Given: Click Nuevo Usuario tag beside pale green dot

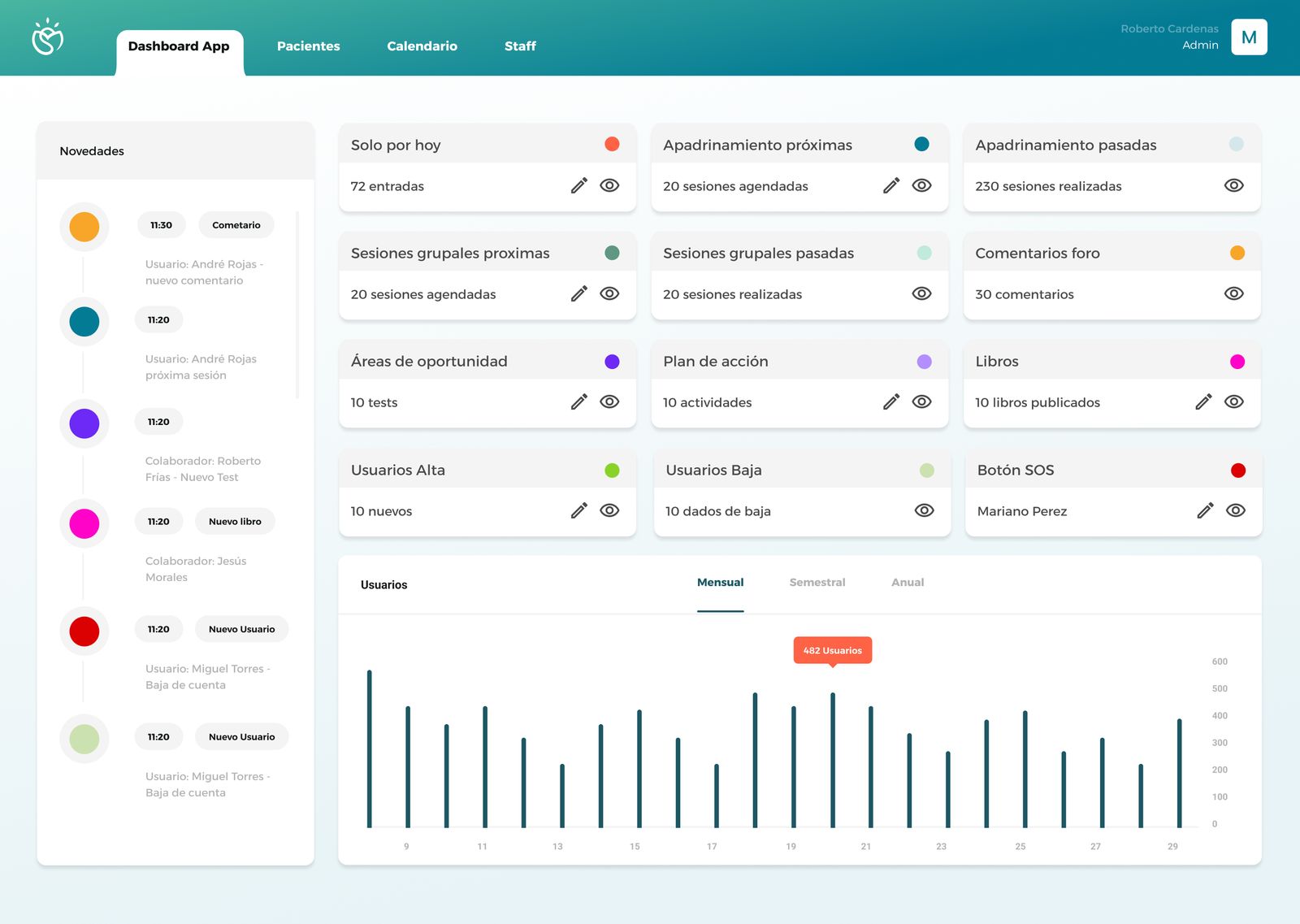Looking at the screenshot, I should coord(241,737).
